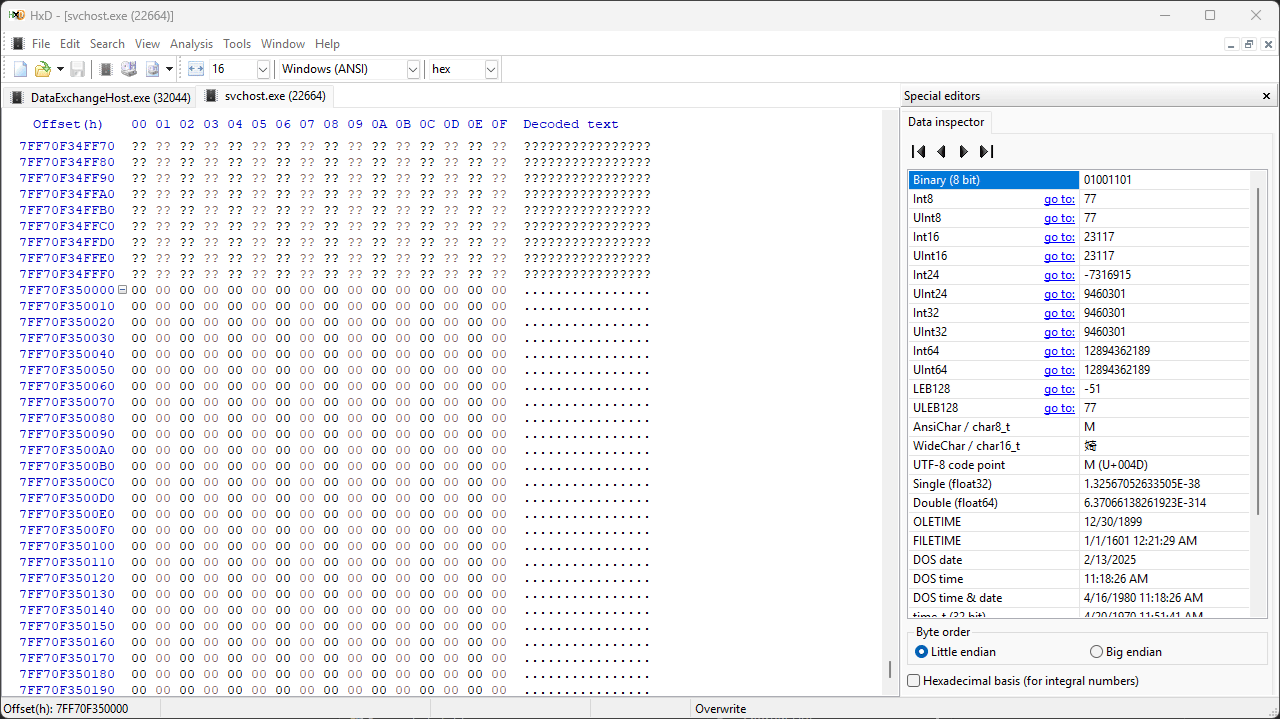
Task: Close the Special editors panel
Action: (1266, 95)
